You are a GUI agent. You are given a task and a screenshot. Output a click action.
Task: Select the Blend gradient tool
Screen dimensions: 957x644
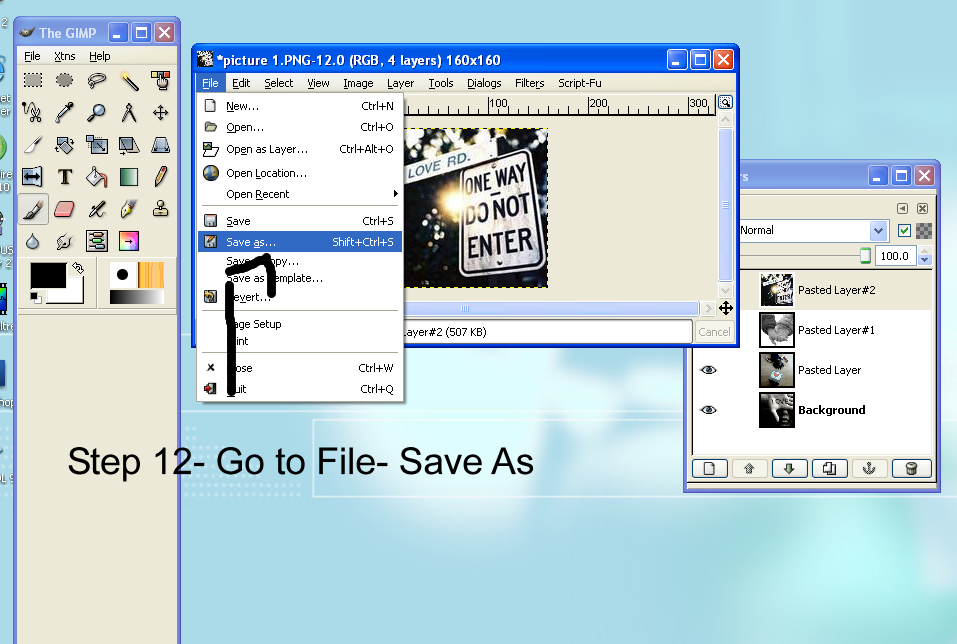pos(129,177)
